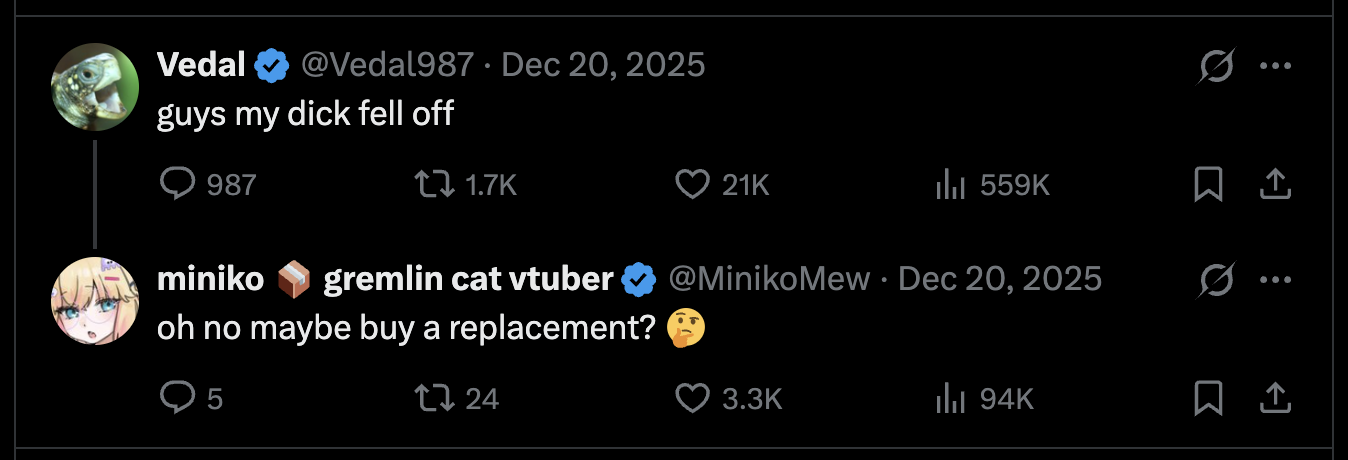Open Grok icon on miniko's tweet
Image resolution: width=1348 pixels, height=460 pixels.
tap(1216, 281)
